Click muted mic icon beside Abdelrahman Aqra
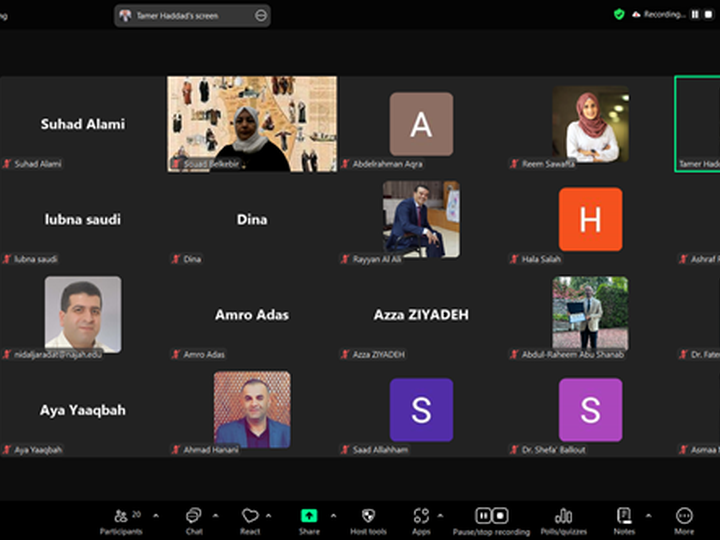The height and width of the screenshot is (540, 720). point(345,164)
